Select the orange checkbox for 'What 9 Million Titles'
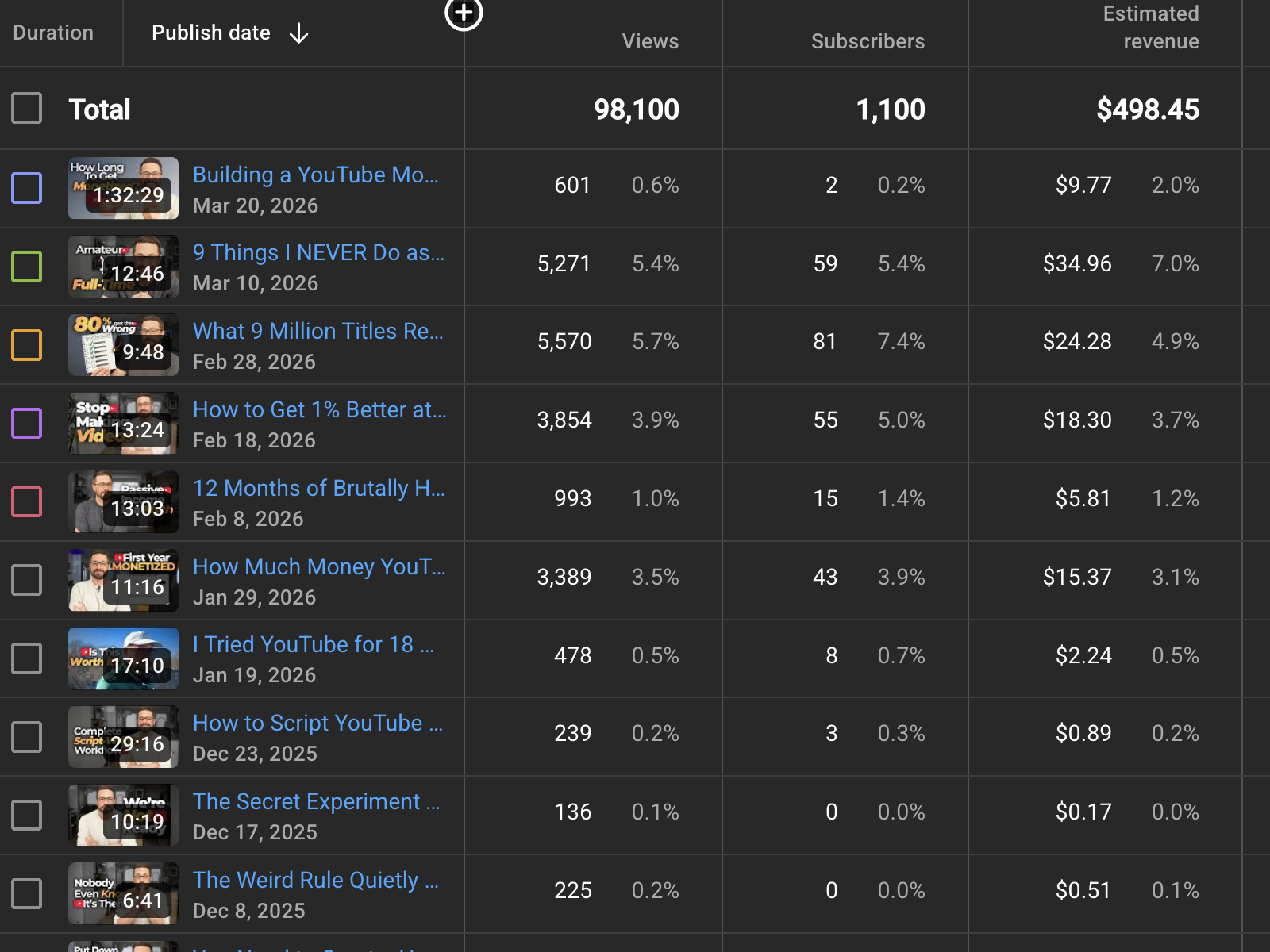 pos(26,344)
